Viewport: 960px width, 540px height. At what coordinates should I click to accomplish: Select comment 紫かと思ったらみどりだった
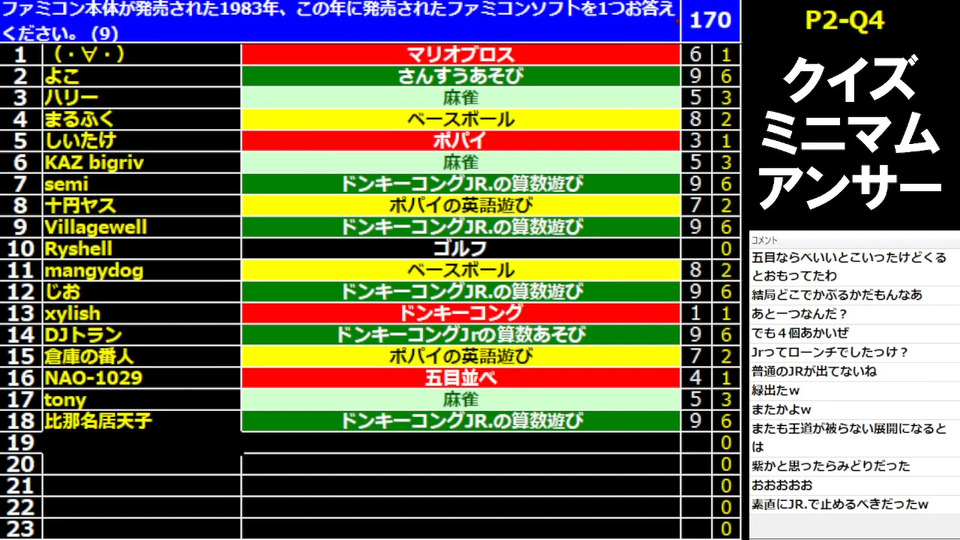pyautogui.click(x=831, y=466)
